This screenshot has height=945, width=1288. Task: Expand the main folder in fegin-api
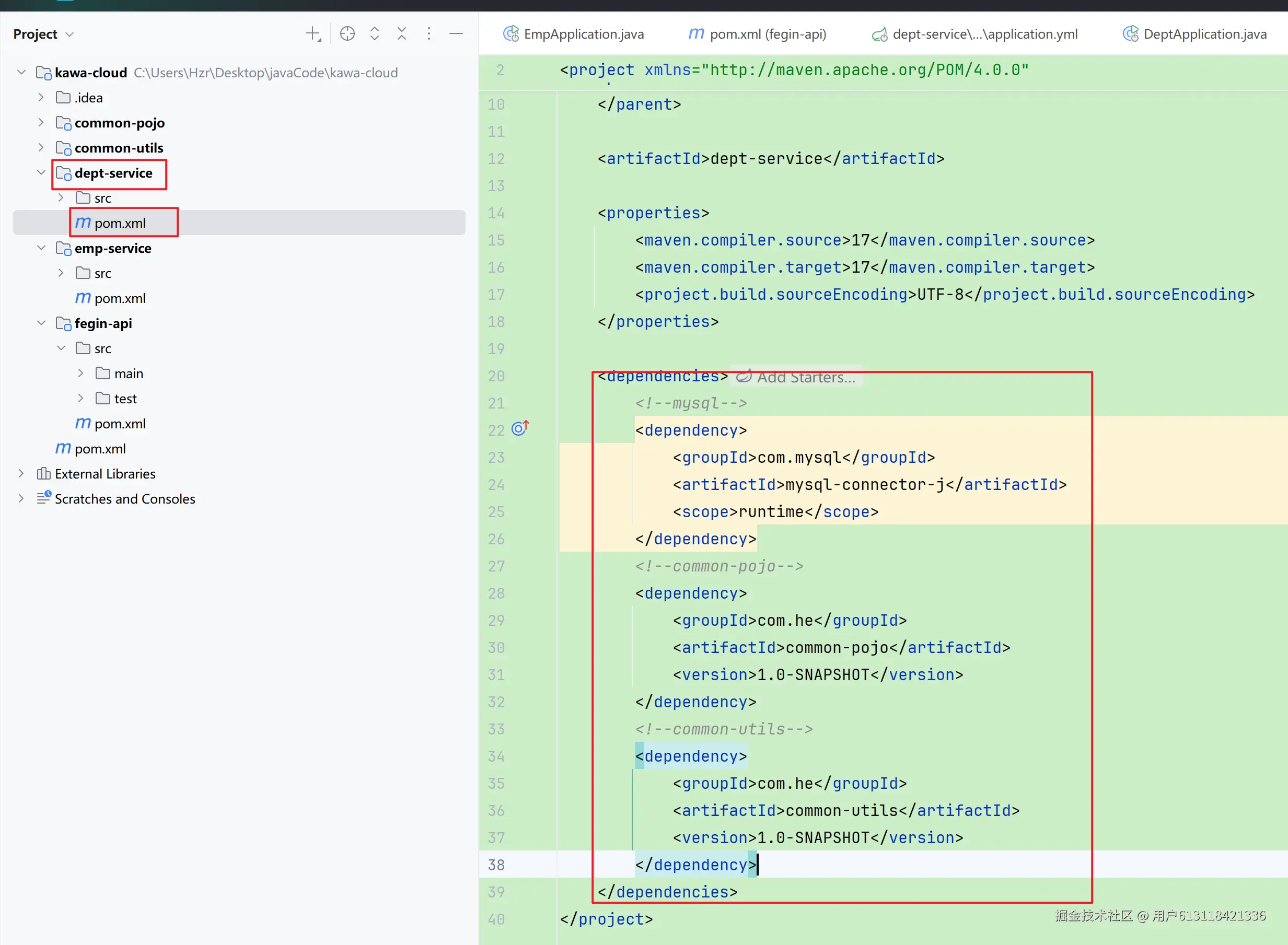pyautogui.click(x=80, y=374)
